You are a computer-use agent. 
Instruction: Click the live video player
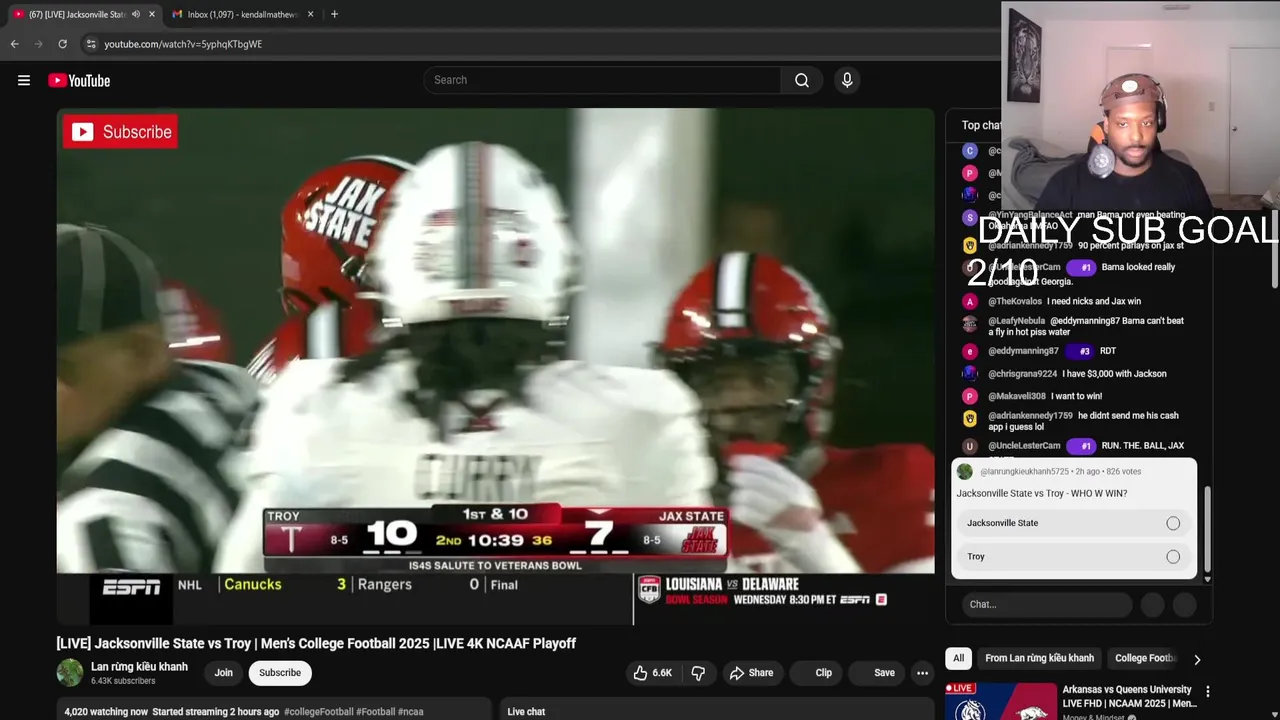click(x=495, y=366)
